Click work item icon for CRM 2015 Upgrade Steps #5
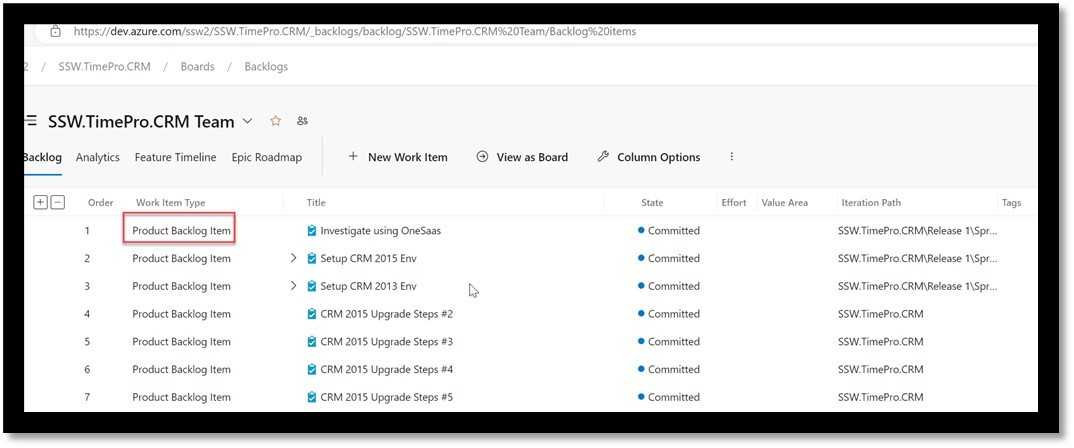 (312, 397)
